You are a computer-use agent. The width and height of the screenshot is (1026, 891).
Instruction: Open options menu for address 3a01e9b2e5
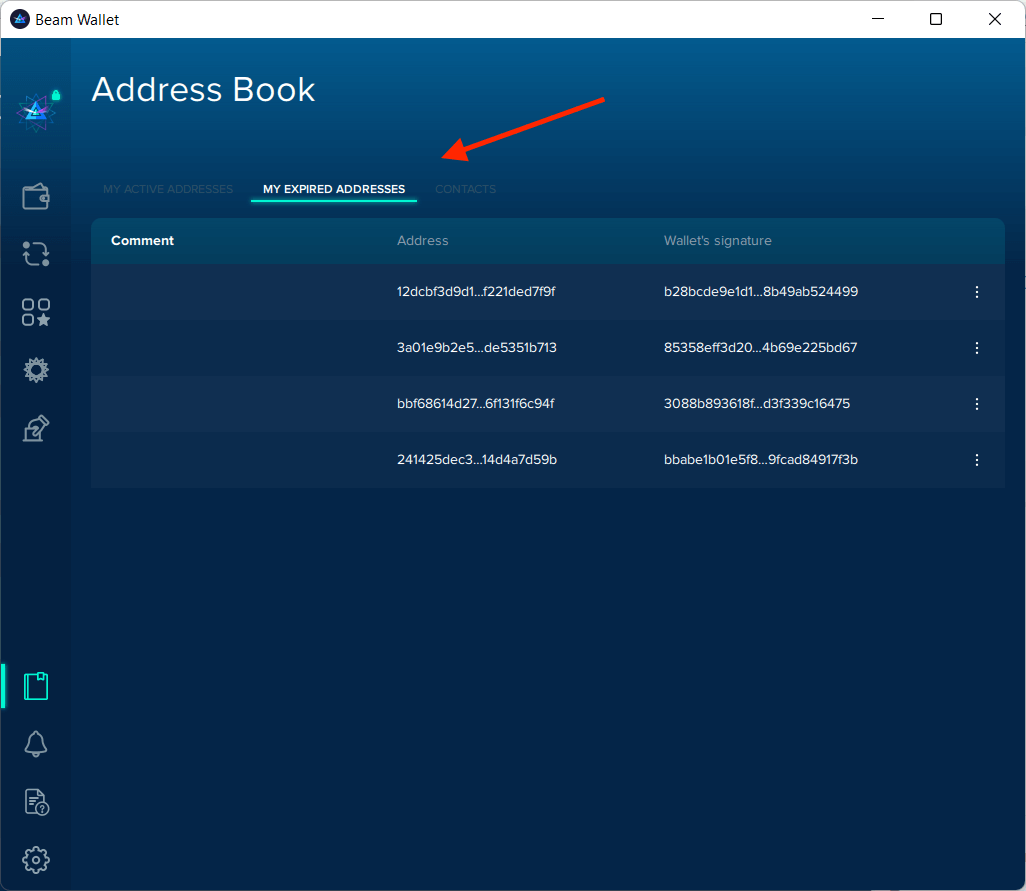(977, 348)
